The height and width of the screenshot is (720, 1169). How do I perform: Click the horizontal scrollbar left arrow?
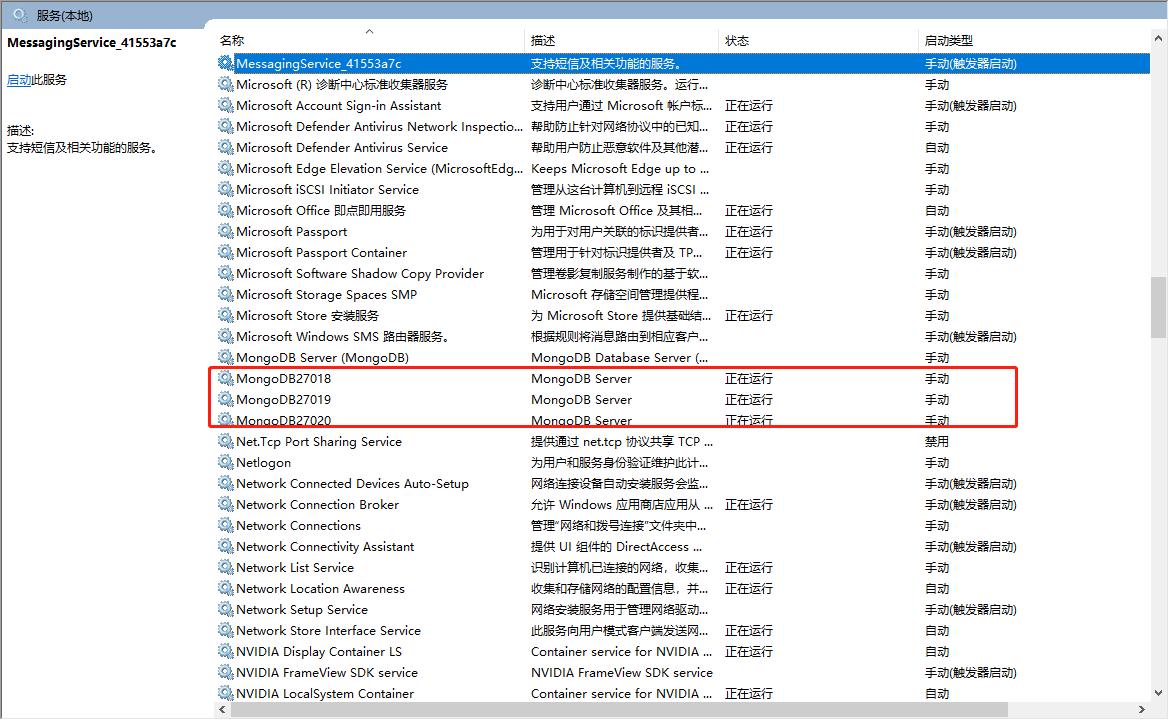pos(222,710)
